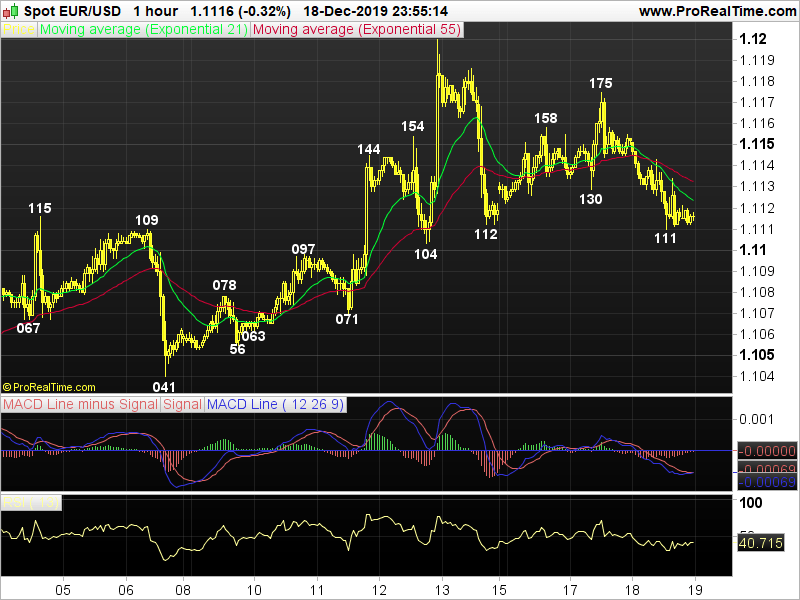Select the Moving average (Exponential 21) legend
Viewport: 800px width, 600px height.
[144, 30]
